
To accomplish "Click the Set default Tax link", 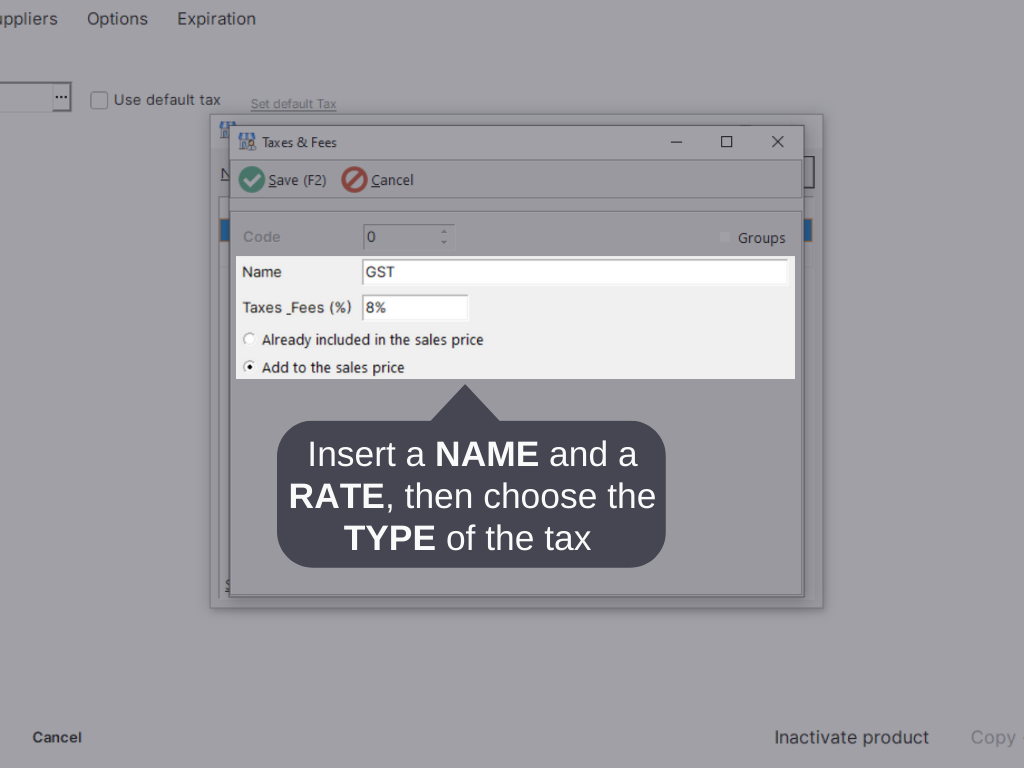I will (x=293, y=104).
